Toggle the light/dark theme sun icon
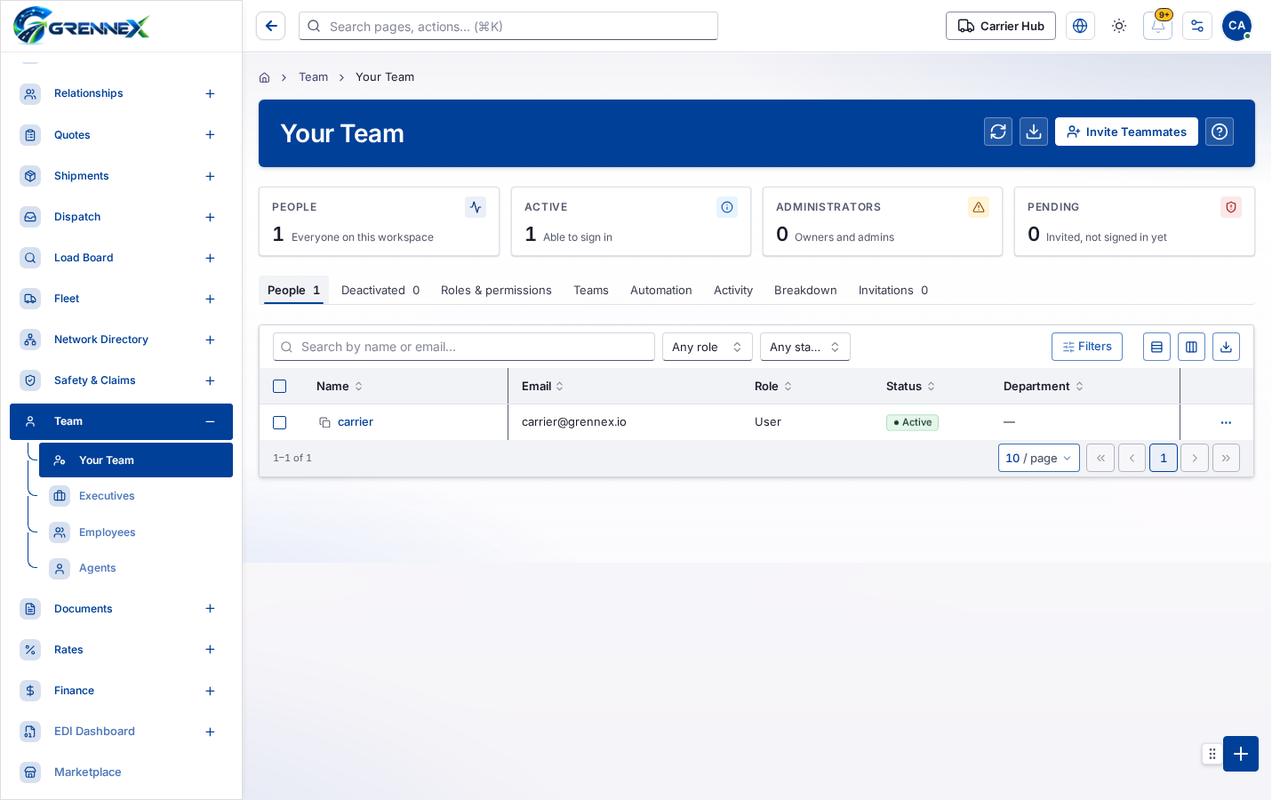 point(1119,26)
